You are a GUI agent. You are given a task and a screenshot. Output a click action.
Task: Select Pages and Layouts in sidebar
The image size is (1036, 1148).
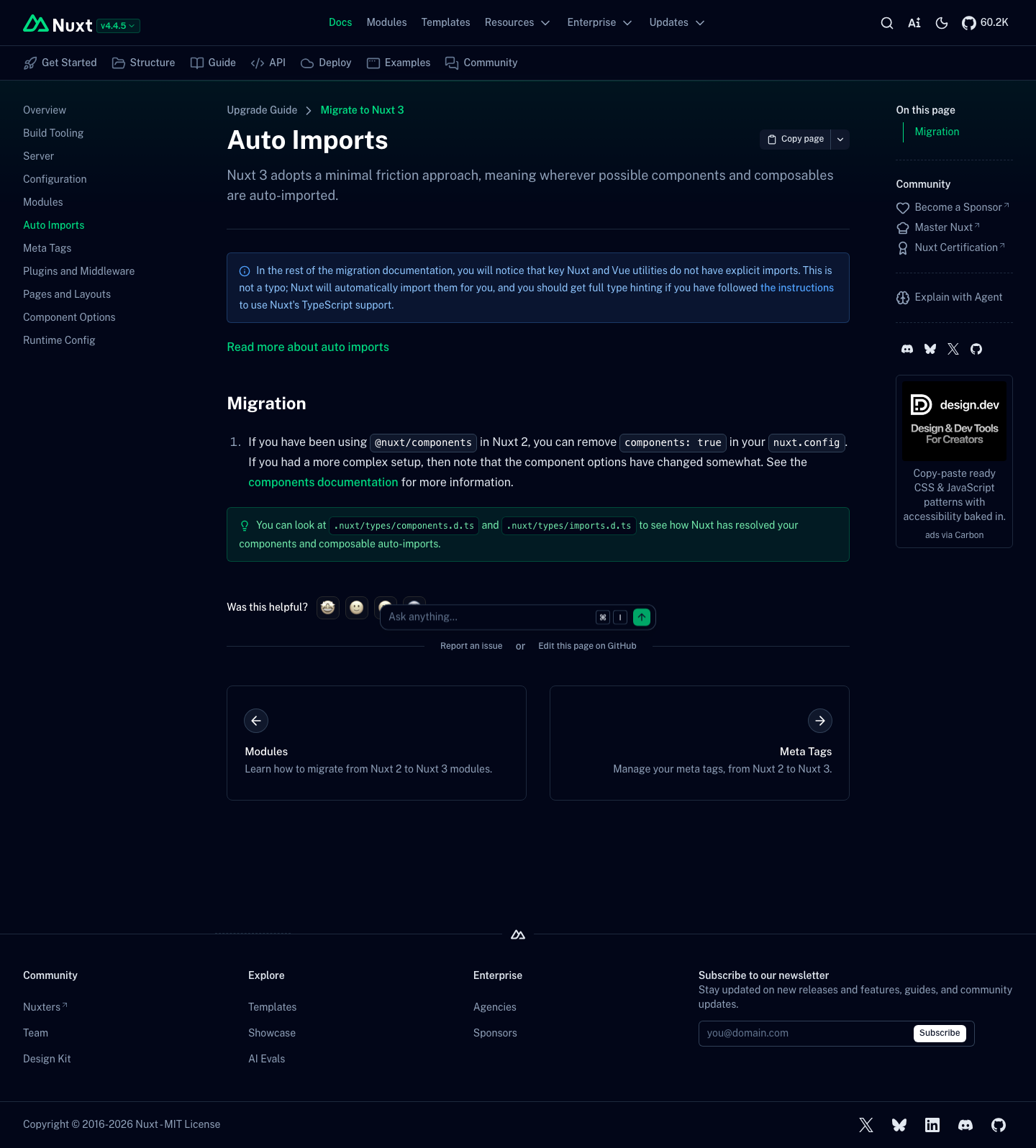[67, 294]
